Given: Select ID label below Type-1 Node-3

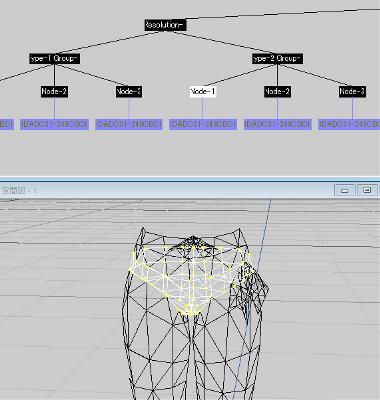Looking at the screenshot, I should pyautogui.click(x=129, y=124).
